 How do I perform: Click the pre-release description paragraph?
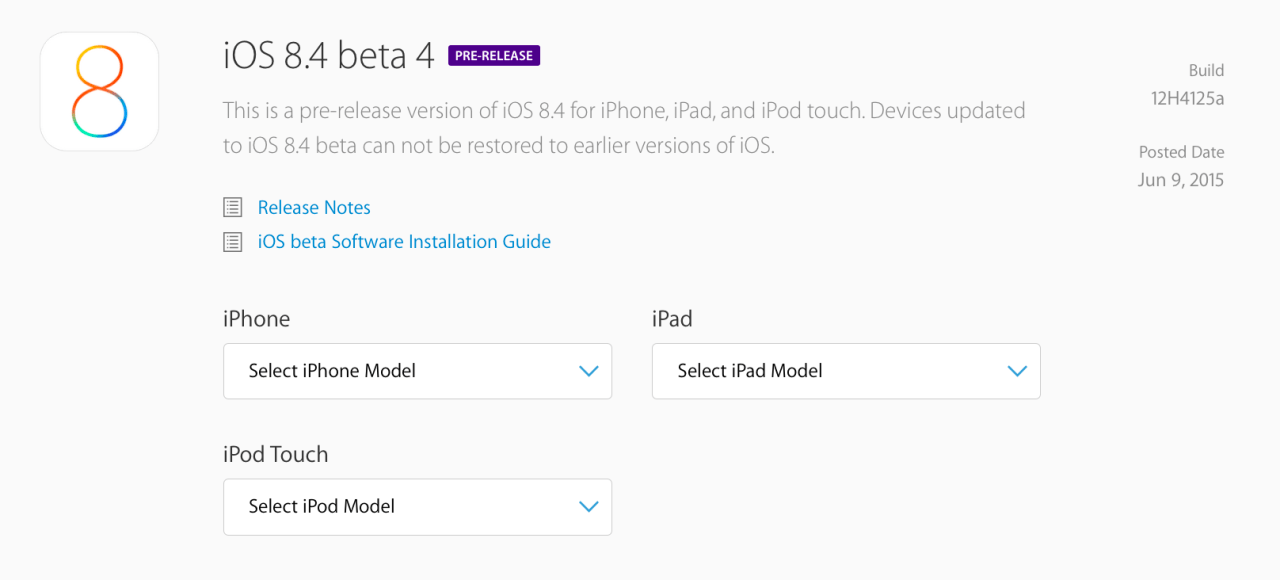624,128
